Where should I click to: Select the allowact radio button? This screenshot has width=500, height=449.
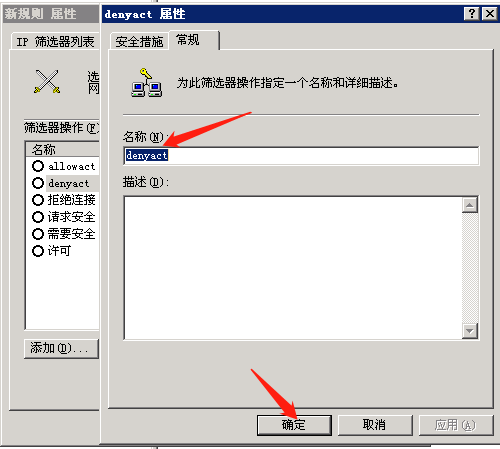tap(38, 166)
